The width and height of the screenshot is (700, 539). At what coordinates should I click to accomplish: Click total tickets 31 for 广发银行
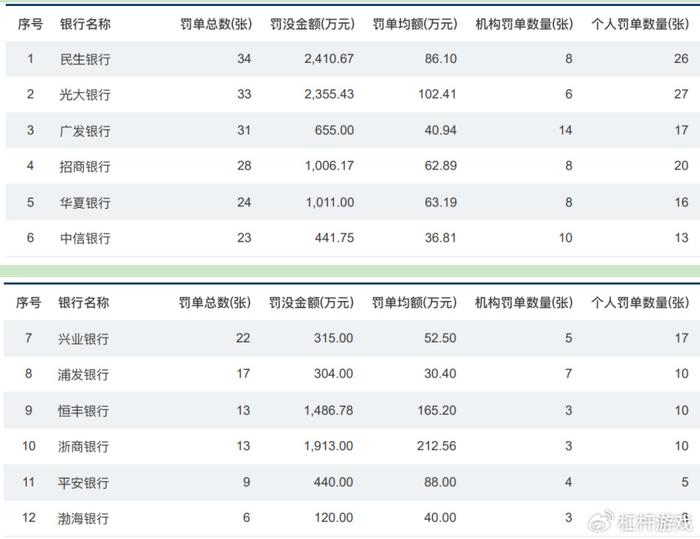click(244, 130)
